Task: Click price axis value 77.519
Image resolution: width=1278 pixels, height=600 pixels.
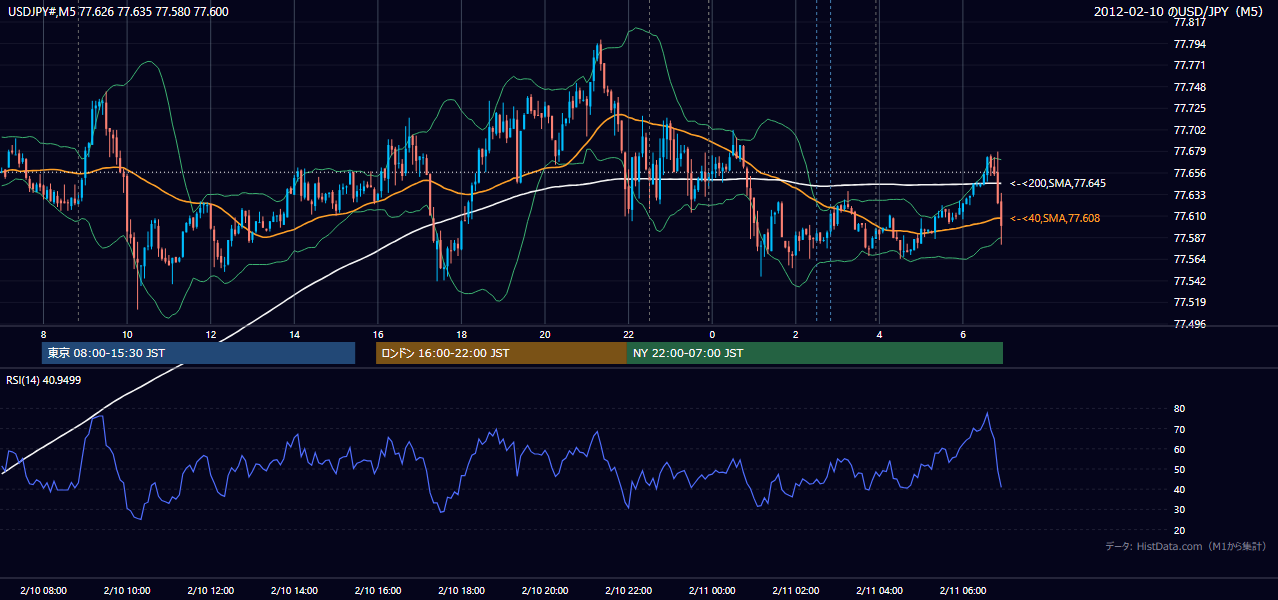Action: coord(1189,302)
